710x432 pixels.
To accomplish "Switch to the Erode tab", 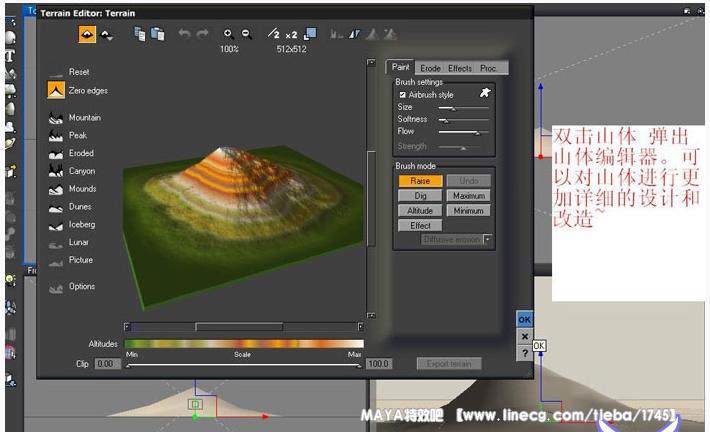I will (430, 68).
